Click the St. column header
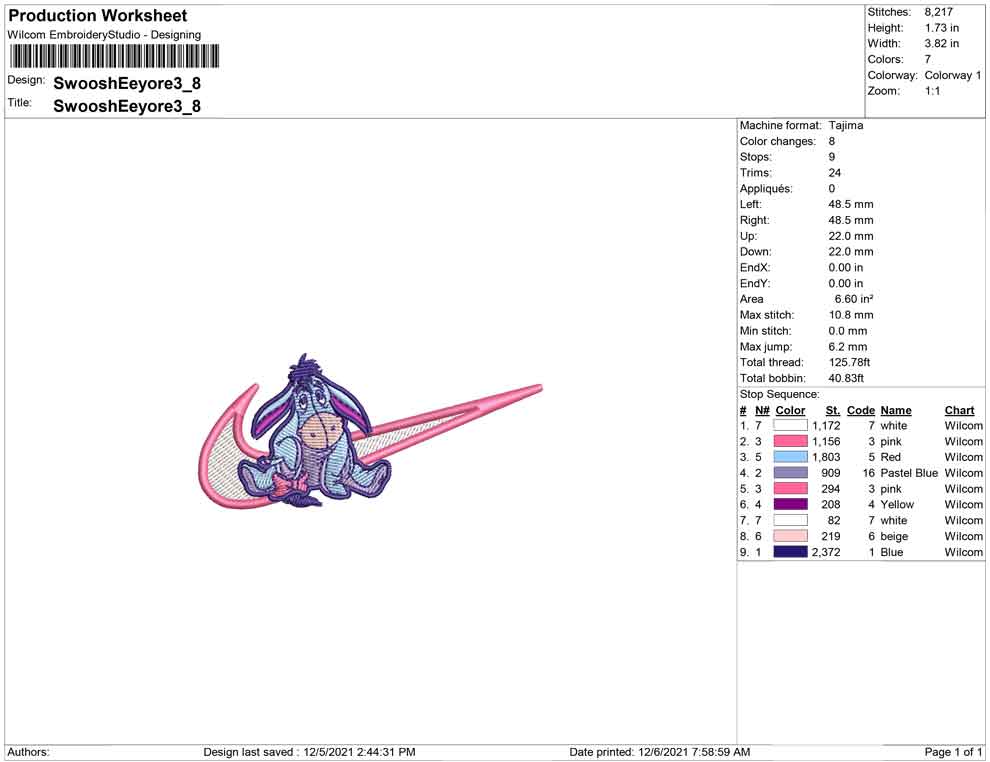 [833, 410]
